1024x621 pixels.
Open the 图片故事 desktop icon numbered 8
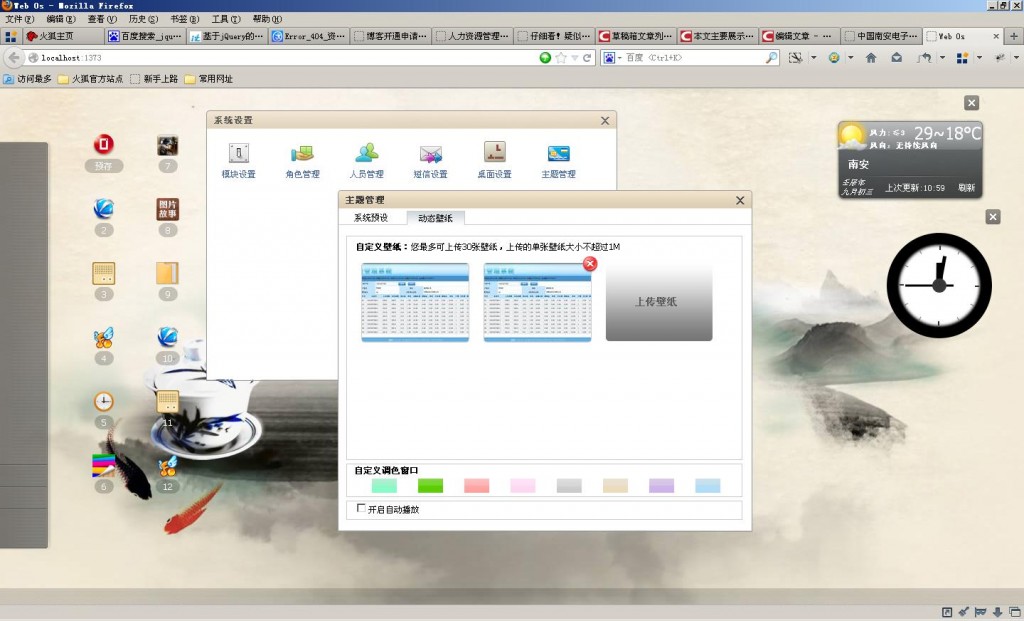(167, 208)
